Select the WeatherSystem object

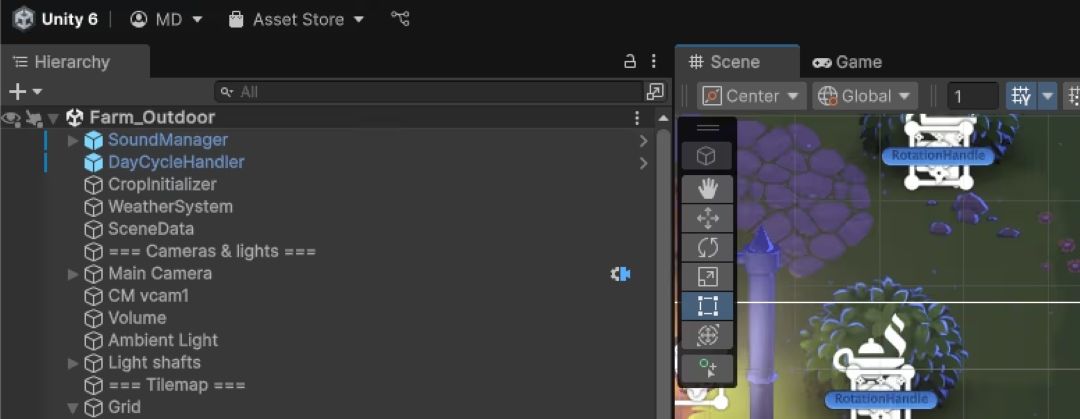click(x=170, y=207)
